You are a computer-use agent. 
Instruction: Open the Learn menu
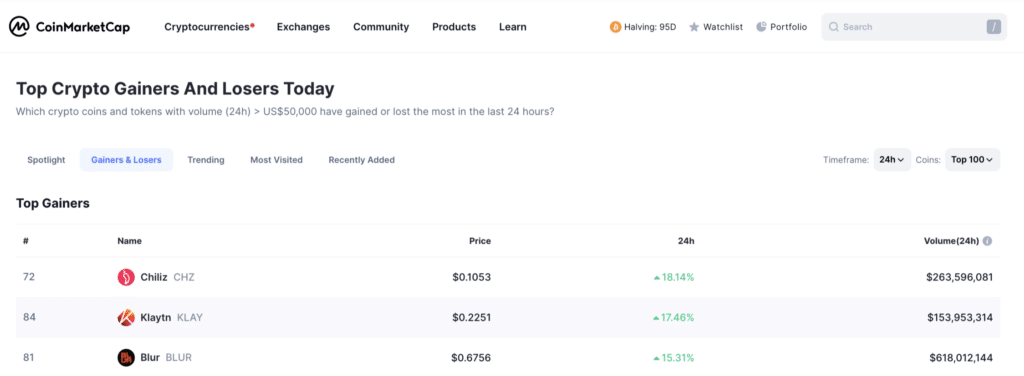tap(513, 27)
